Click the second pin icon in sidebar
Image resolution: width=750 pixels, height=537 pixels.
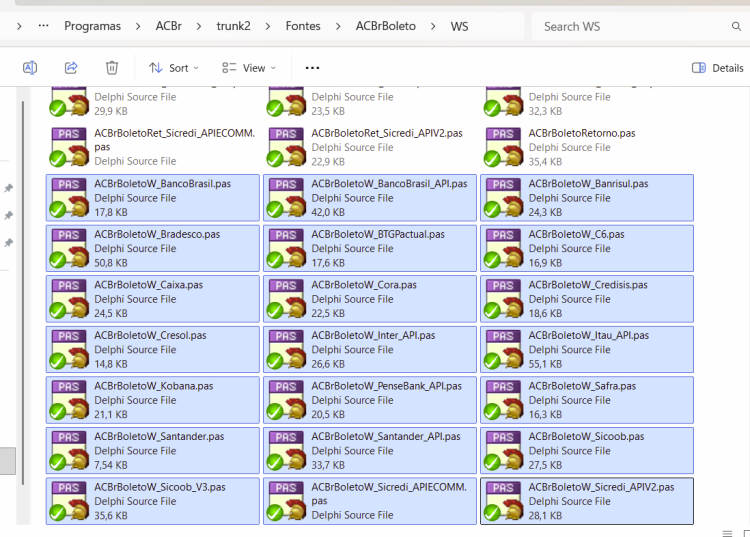tap(9, 215)
